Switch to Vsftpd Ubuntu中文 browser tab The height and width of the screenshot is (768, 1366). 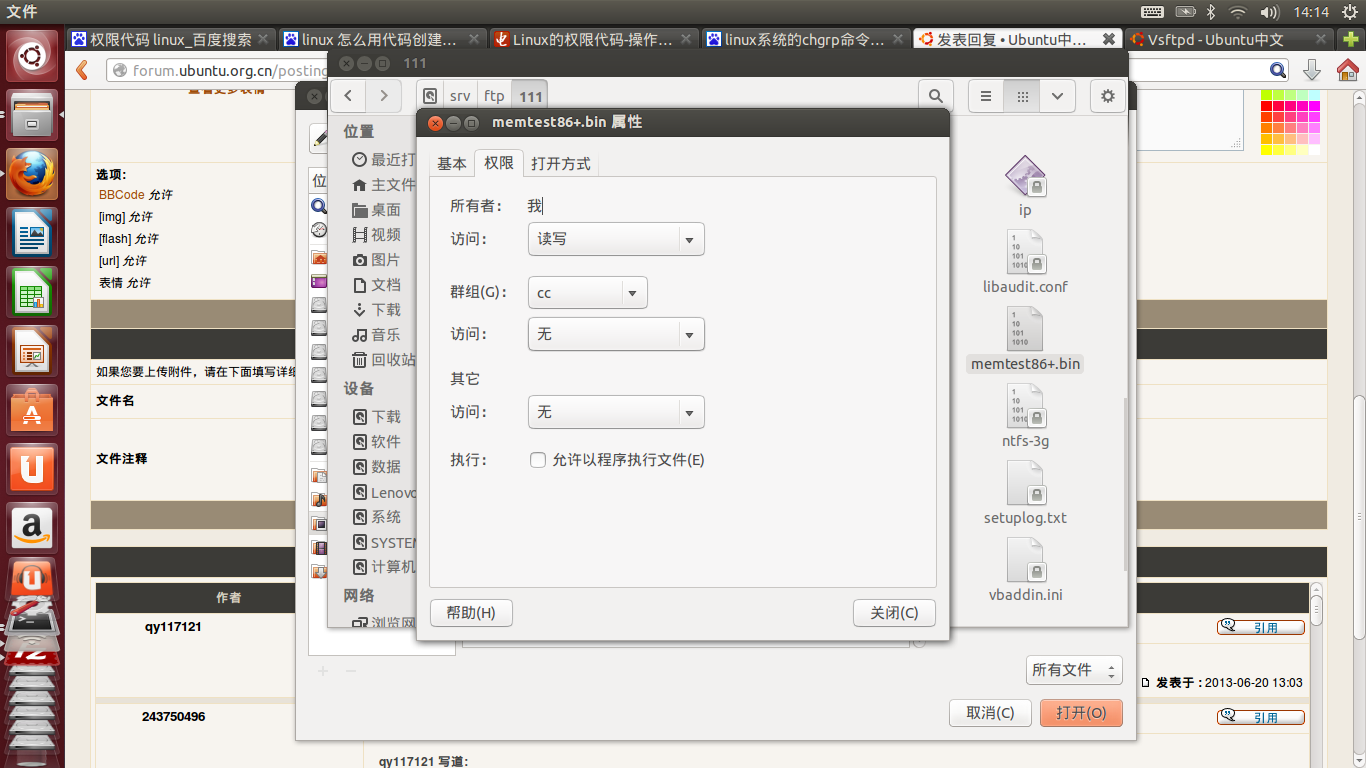point(1229,40)
